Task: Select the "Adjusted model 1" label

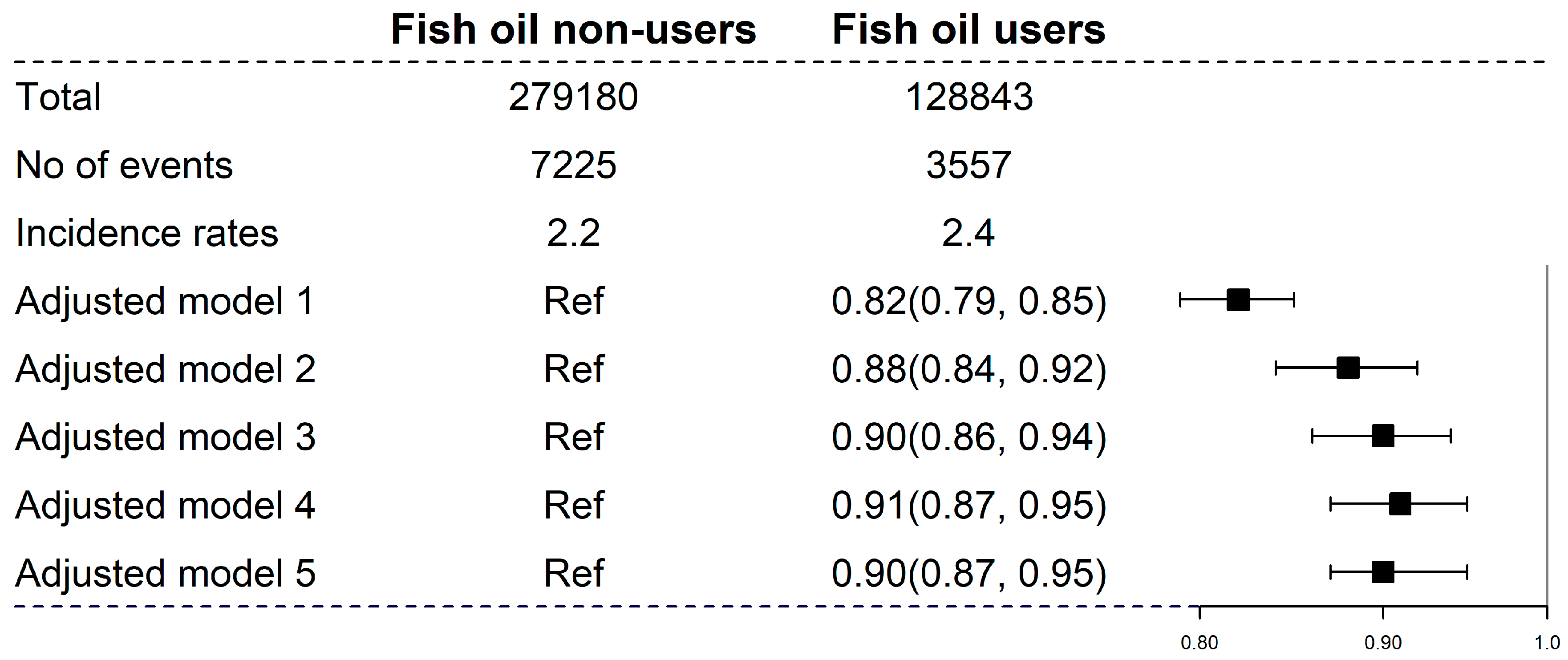Action: (165, 301)
